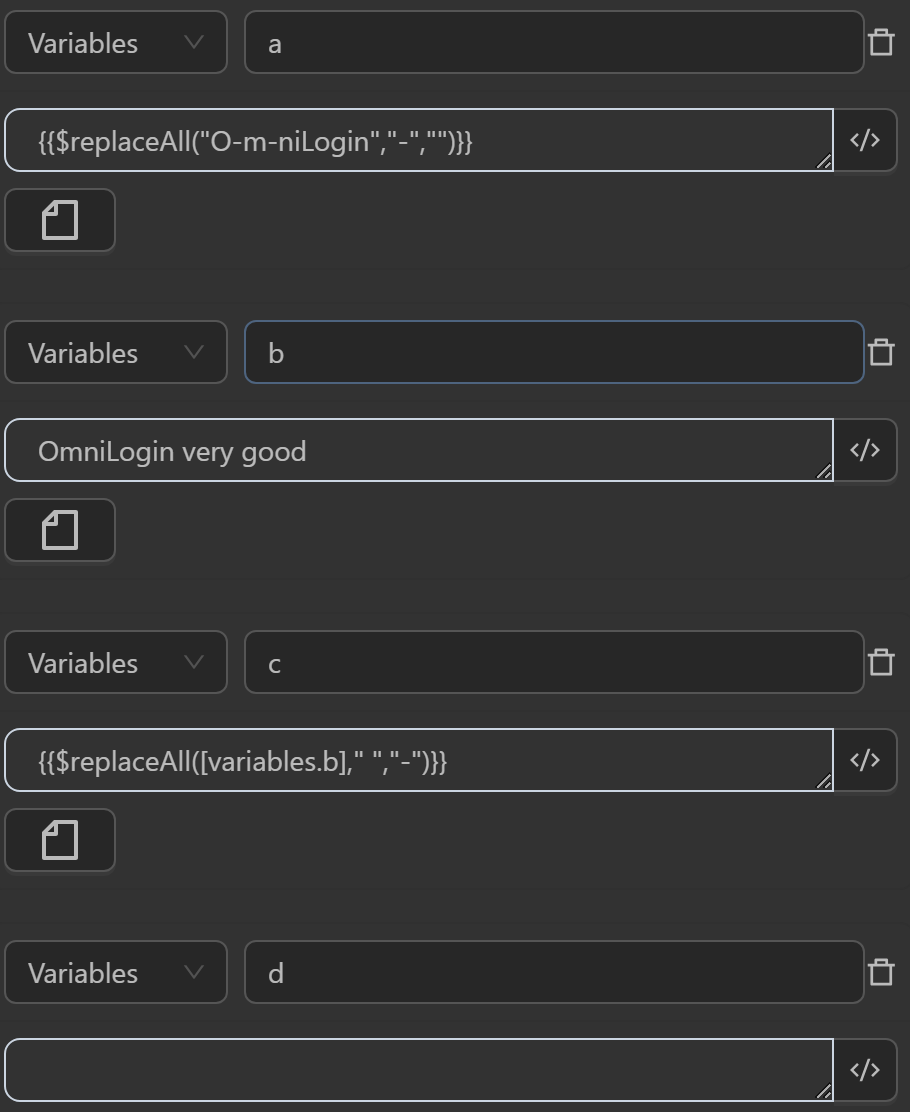
Task: Open code editor for variable a value
Action: pos(865,140)
